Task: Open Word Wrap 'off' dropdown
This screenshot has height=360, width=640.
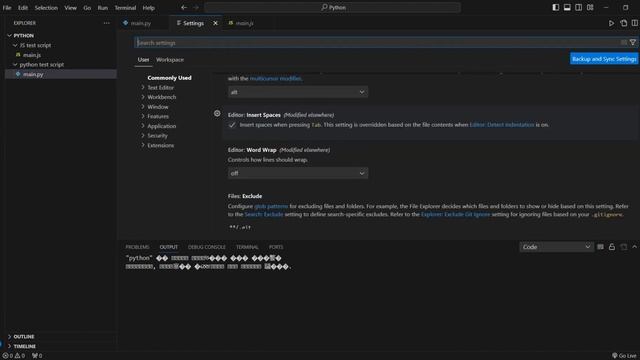Action: tap(298, 173)
